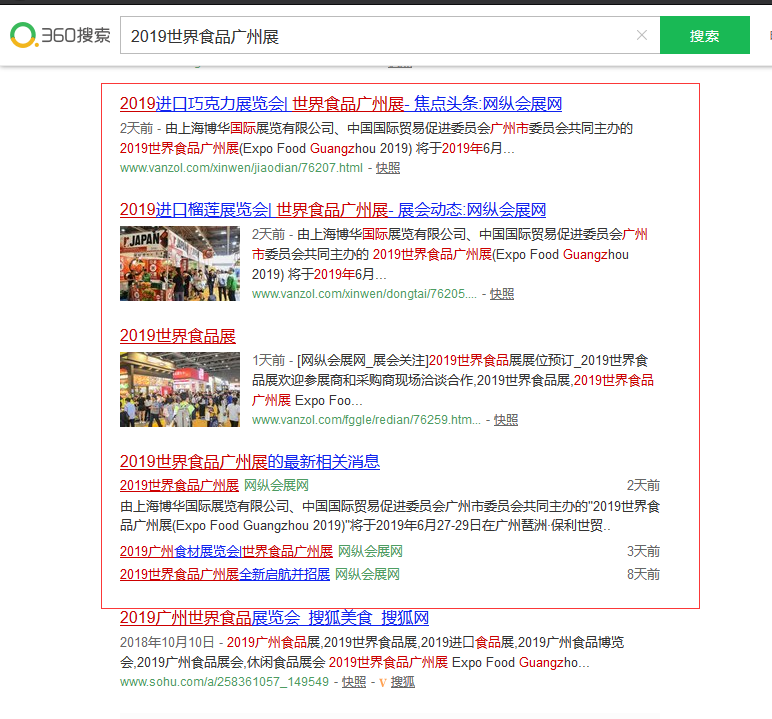Open the 2019进口巧克力展览会 result title

point(341,104)
